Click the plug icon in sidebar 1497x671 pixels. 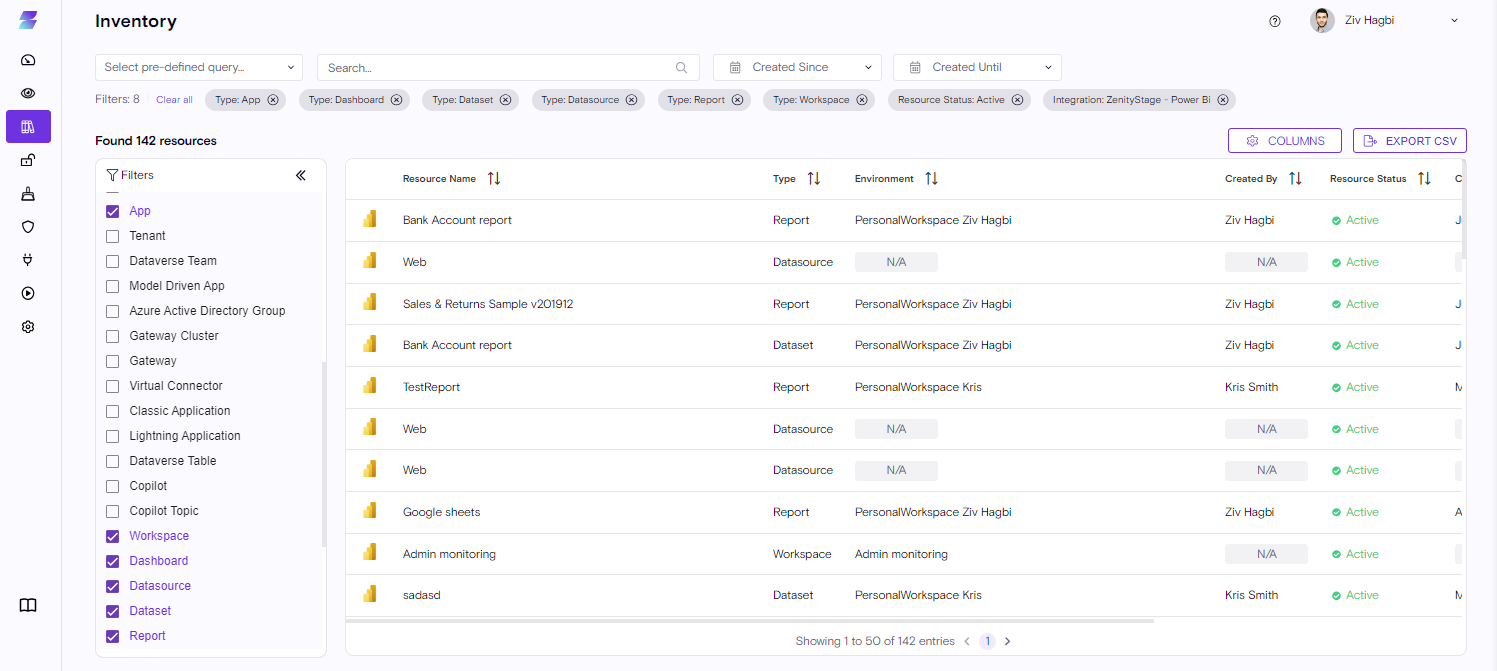coord(28,260)
